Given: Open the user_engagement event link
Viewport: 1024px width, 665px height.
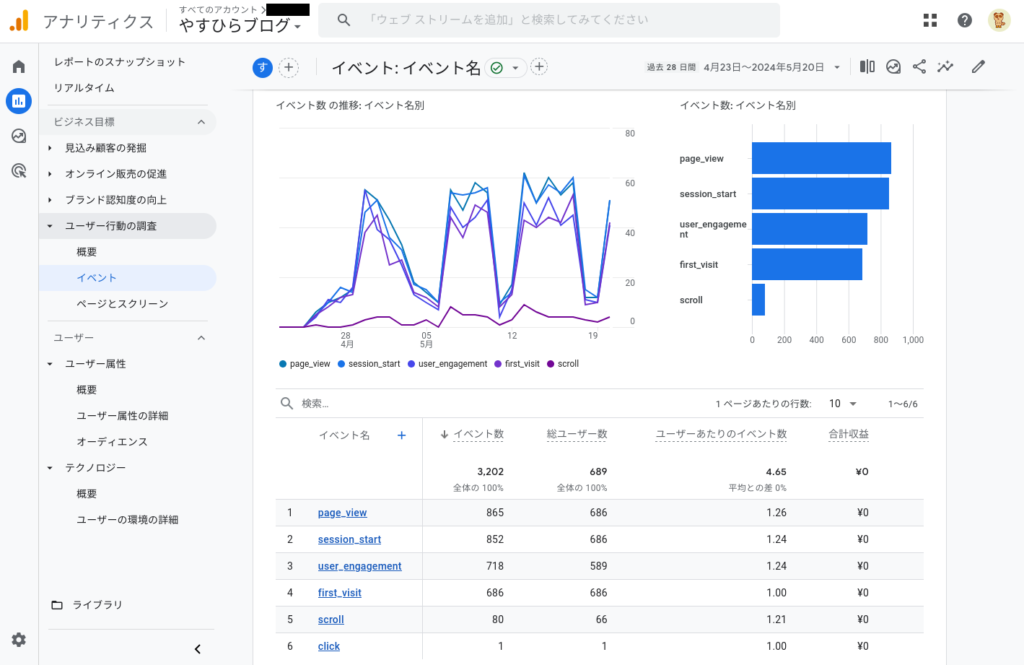Looking at the screenshot, I should (359, 566).
